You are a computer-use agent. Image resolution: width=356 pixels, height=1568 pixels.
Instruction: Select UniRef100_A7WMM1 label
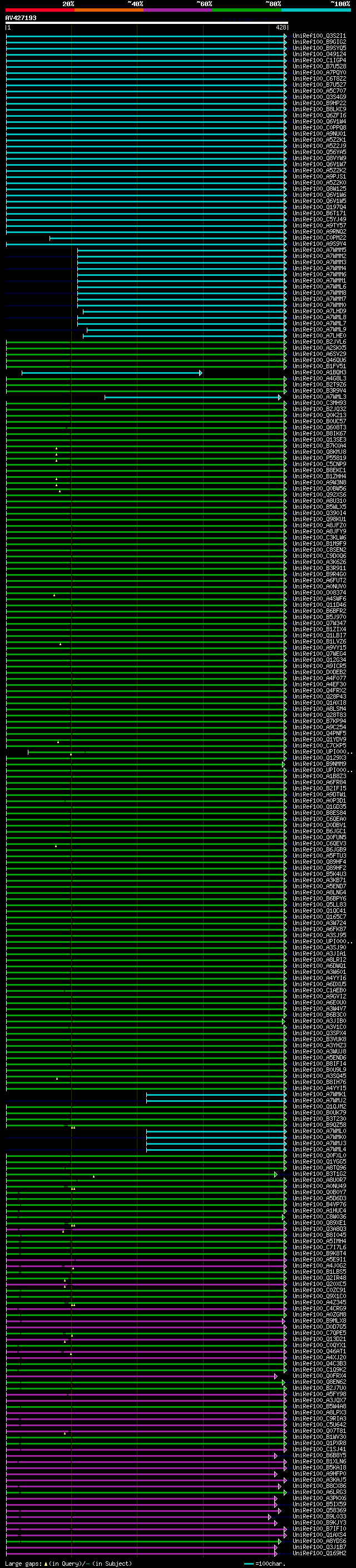319,280
